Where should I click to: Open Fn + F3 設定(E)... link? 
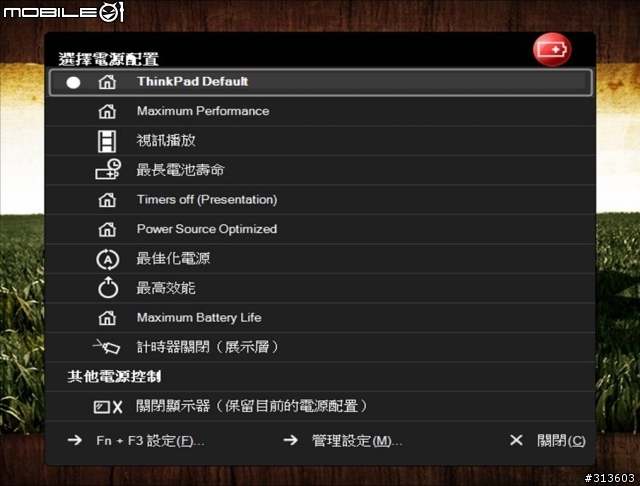point(150,441)
